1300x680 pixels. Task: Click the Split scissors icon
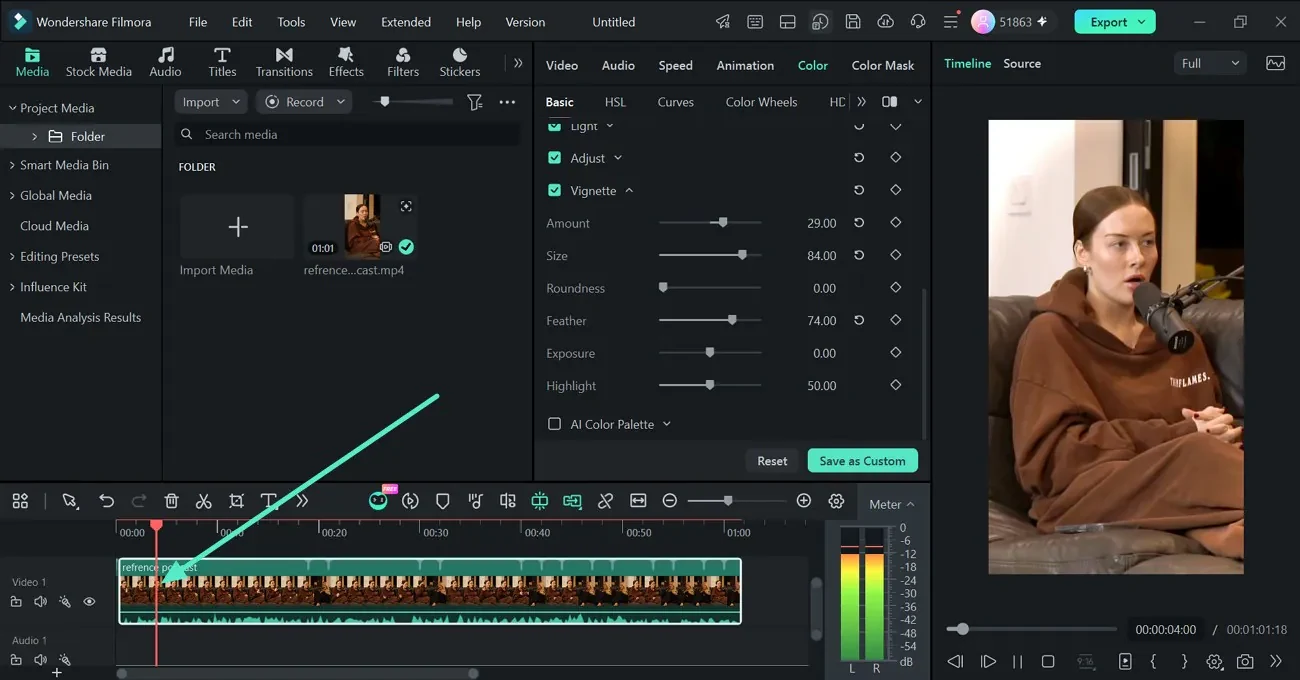(204, 501)
